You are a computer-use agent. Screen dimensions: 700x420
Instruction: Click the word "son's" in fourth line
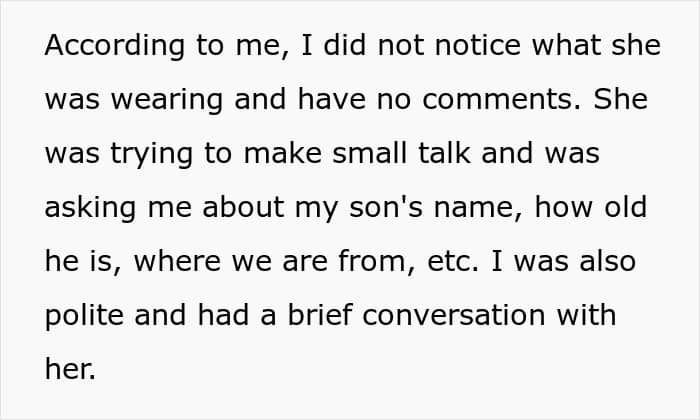386,208
